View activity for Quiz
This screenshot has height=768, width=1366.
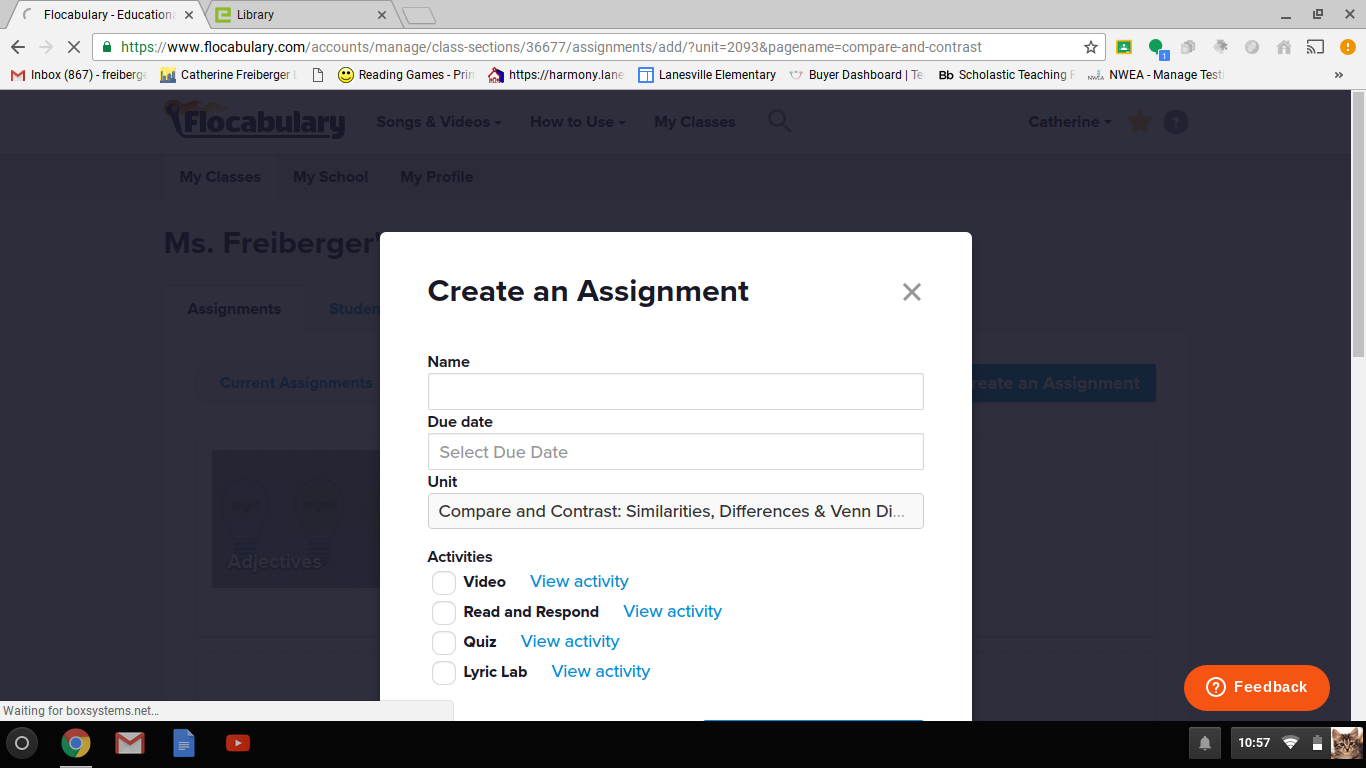click(x=570, y=642)
